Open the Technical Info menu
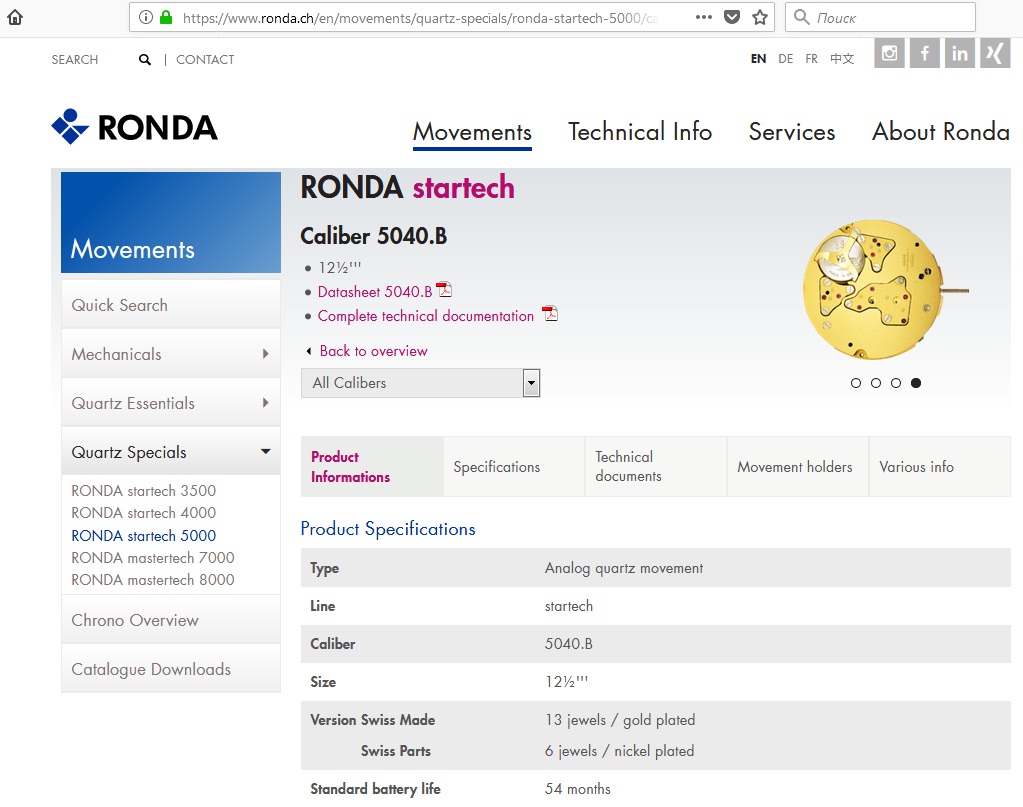This screenshot has height=807, width=1023. tap(640, 132)
